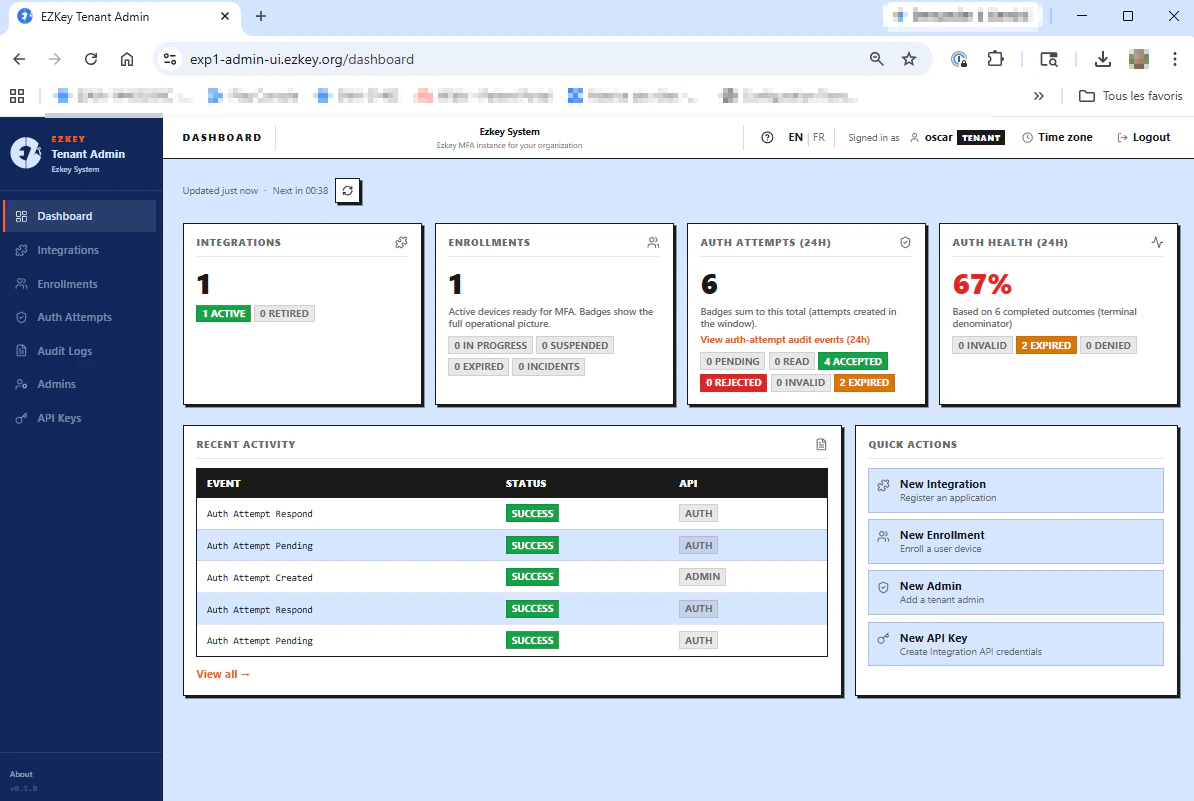This screenshot has height=801, width=1194.
Task: Open the API Keys sidebar menu item
Action: pyautogui.click(x=80, y=418)
